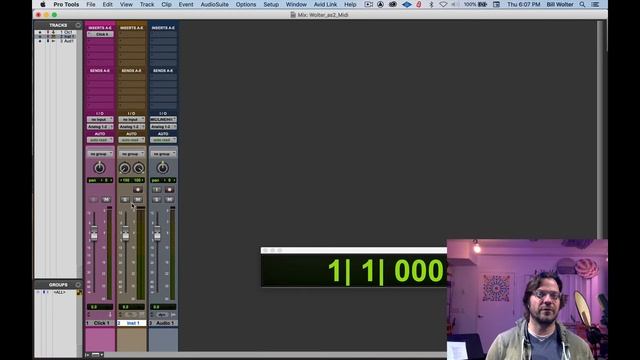The width and height of the screenshot is (640, 360).
Task: Open Inst 1 automation mode selector
Action: coord(131,140)
